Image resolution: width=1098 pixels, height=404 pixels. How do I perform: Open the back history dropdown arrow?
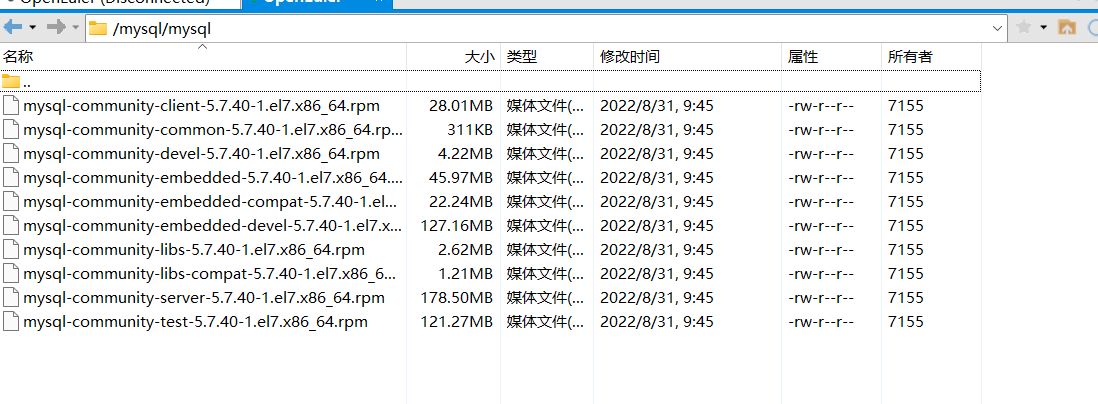pos(32,28)
